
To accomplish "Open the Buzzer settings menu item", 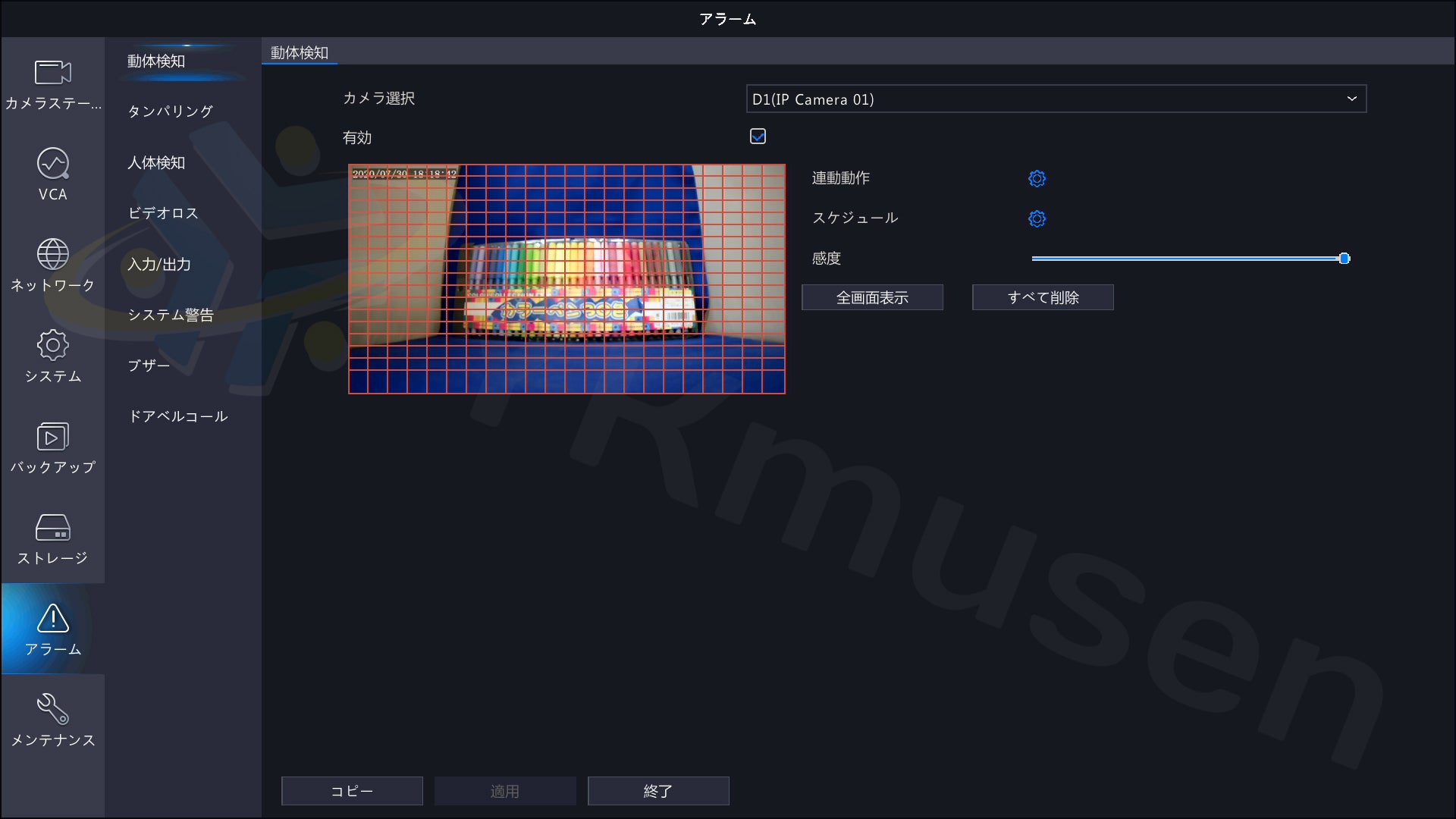I will [149, 366].
